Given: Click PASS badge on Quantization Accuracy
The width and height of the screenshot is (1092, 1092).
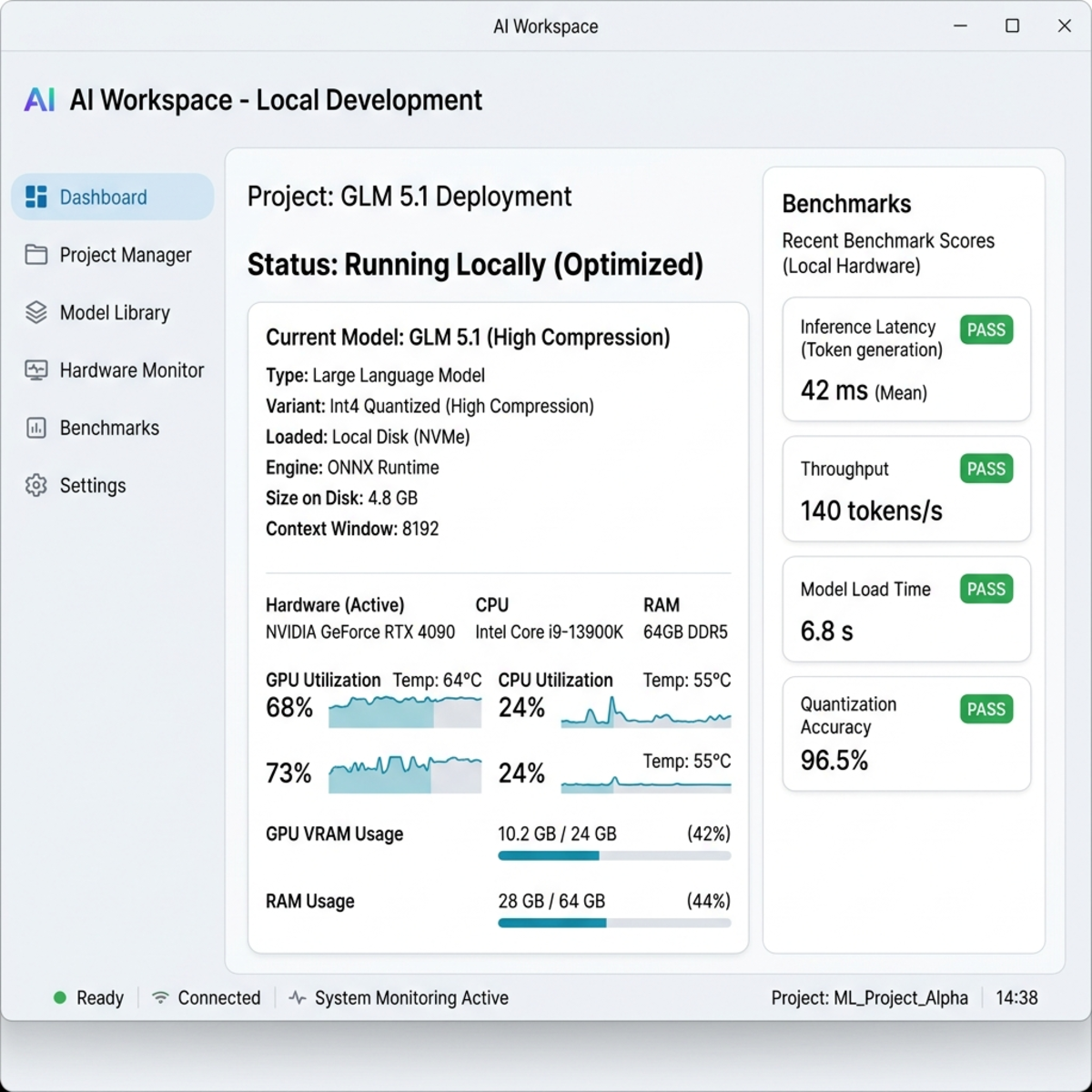Looking at the screenshot, I should coord(986,709).
